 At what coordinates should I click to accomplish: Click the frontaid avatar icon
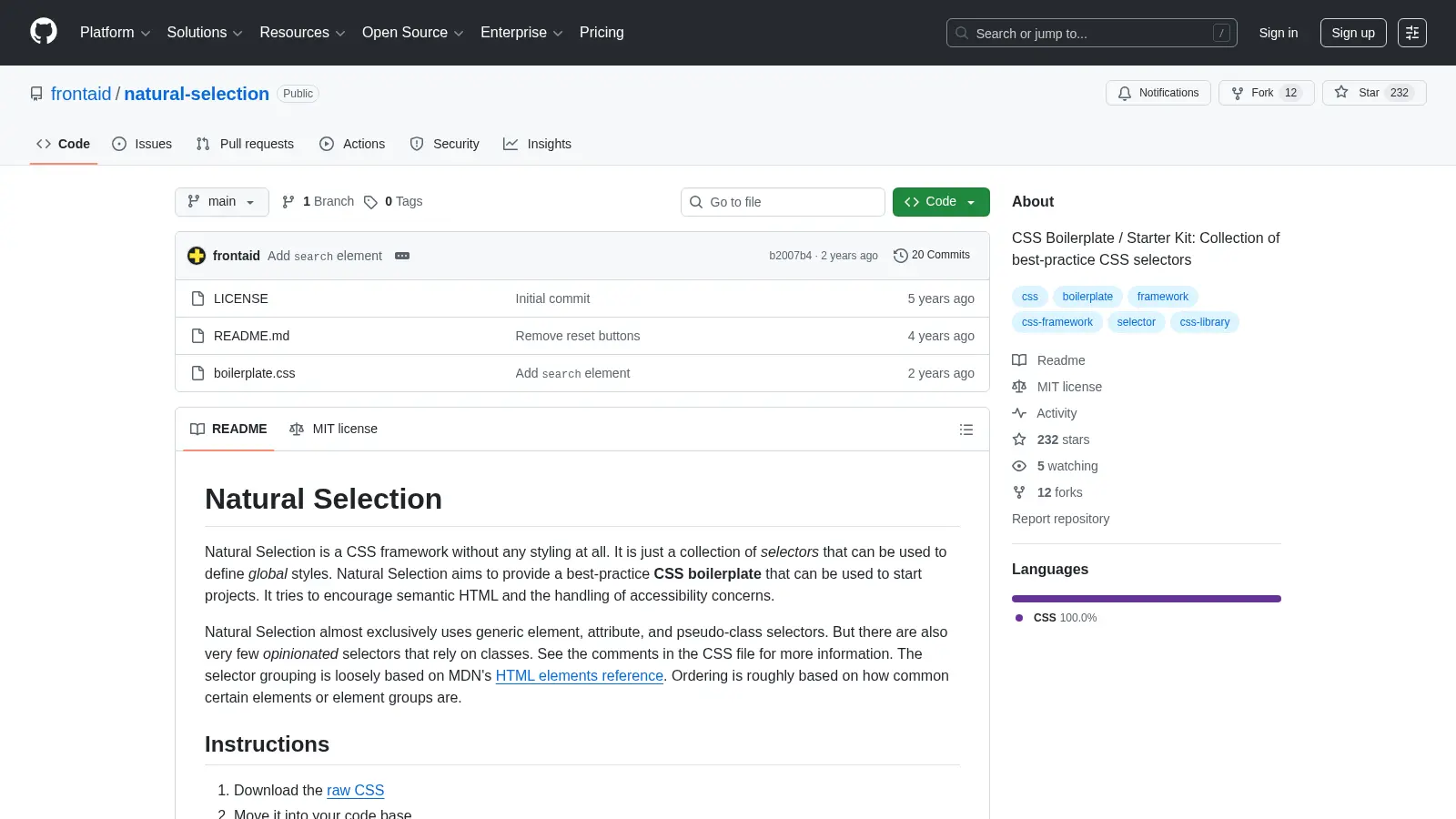[197, 256]
